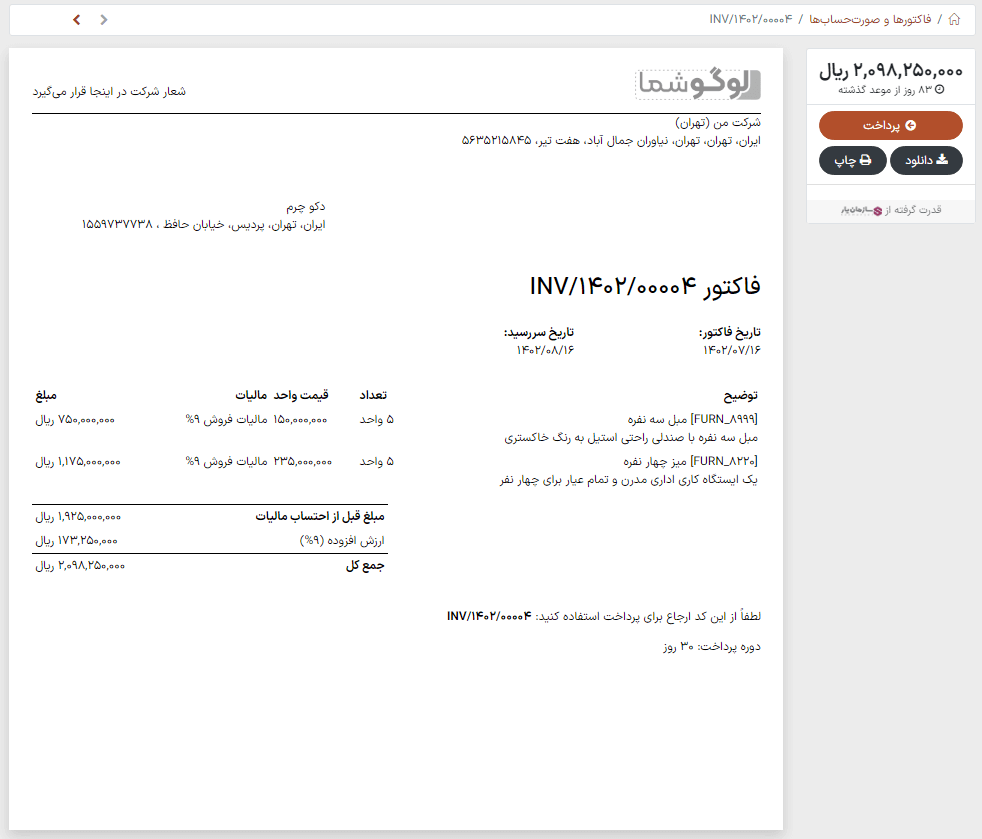The image size is (982, 839).
Task: Click the payment terms دوره پرداخت: ۳۰ روز
Action: tap(712, 647)
